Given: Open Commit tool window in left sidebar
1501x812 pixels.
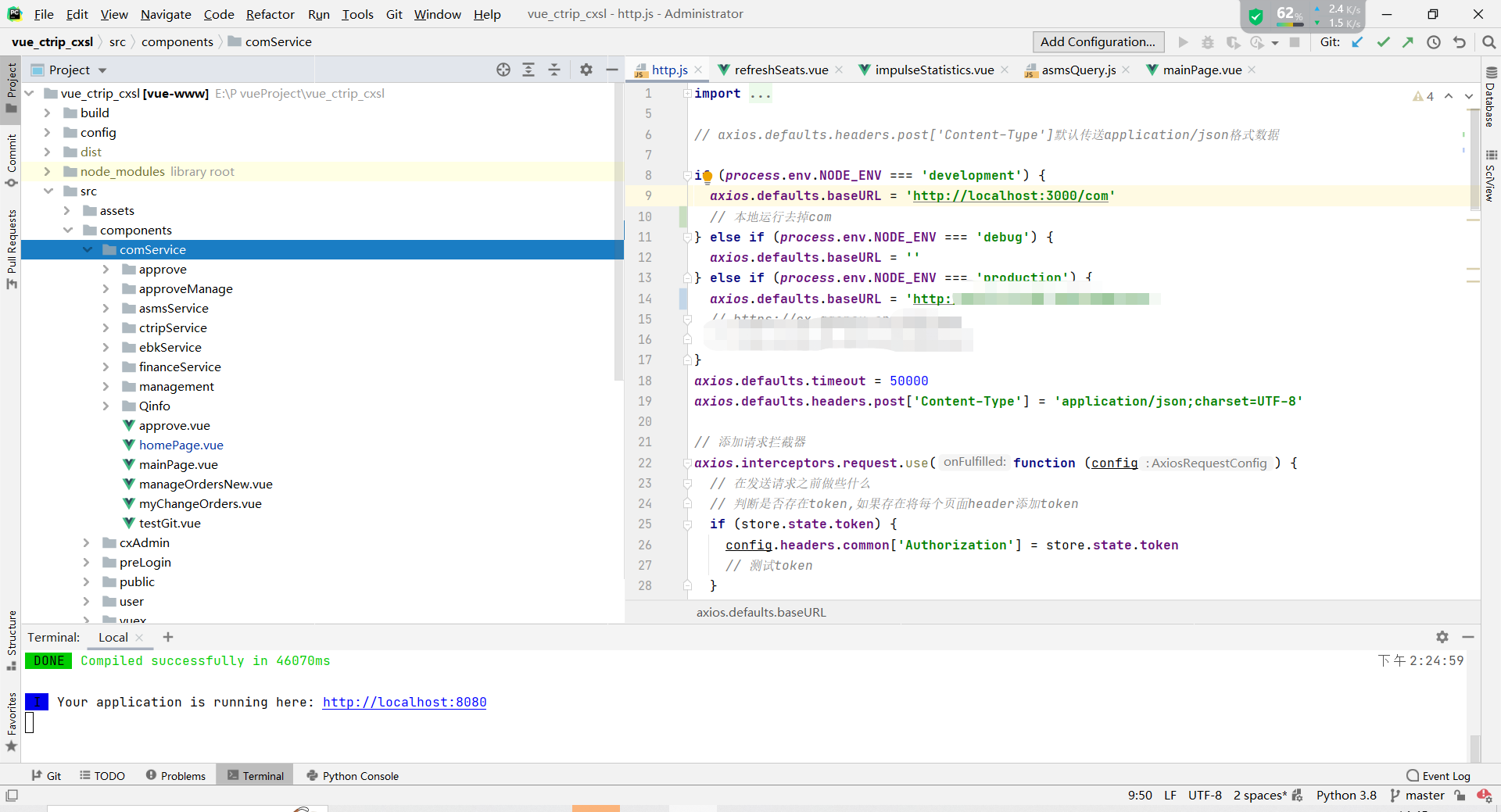Looking at the screenshot, I should coord(11,161).
